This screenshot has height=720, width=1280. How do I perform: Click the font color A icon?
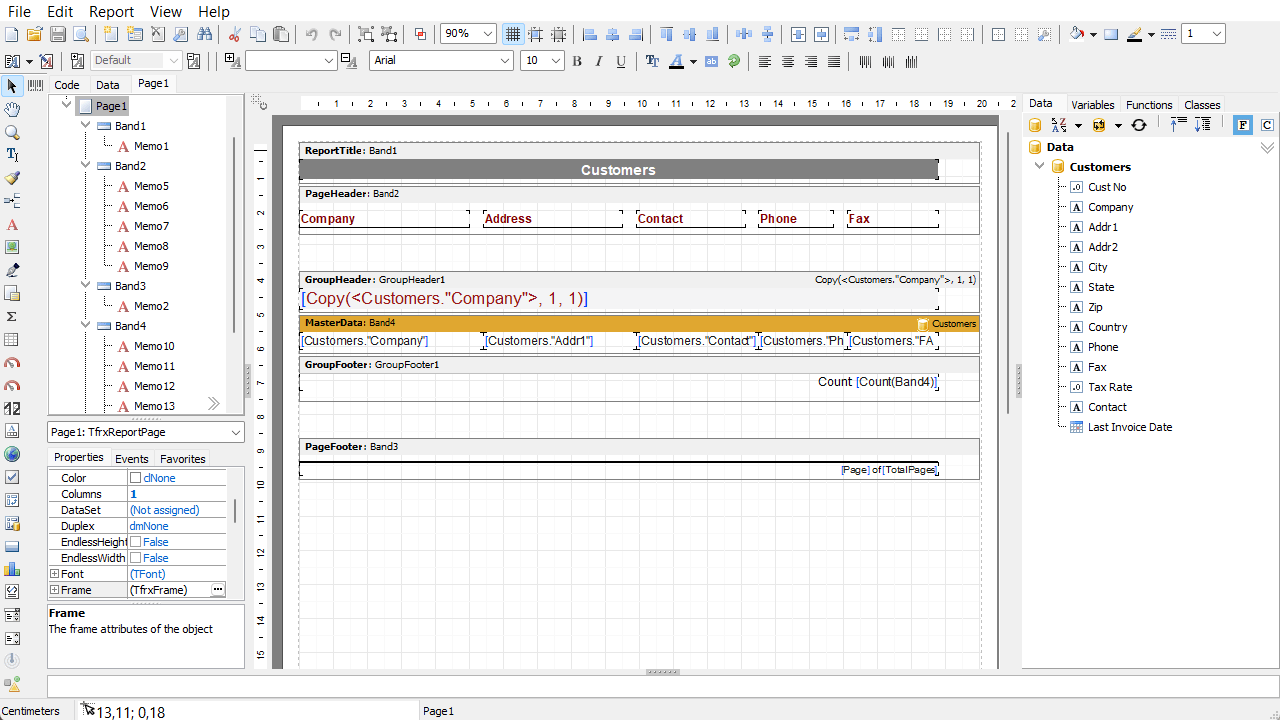677,61
